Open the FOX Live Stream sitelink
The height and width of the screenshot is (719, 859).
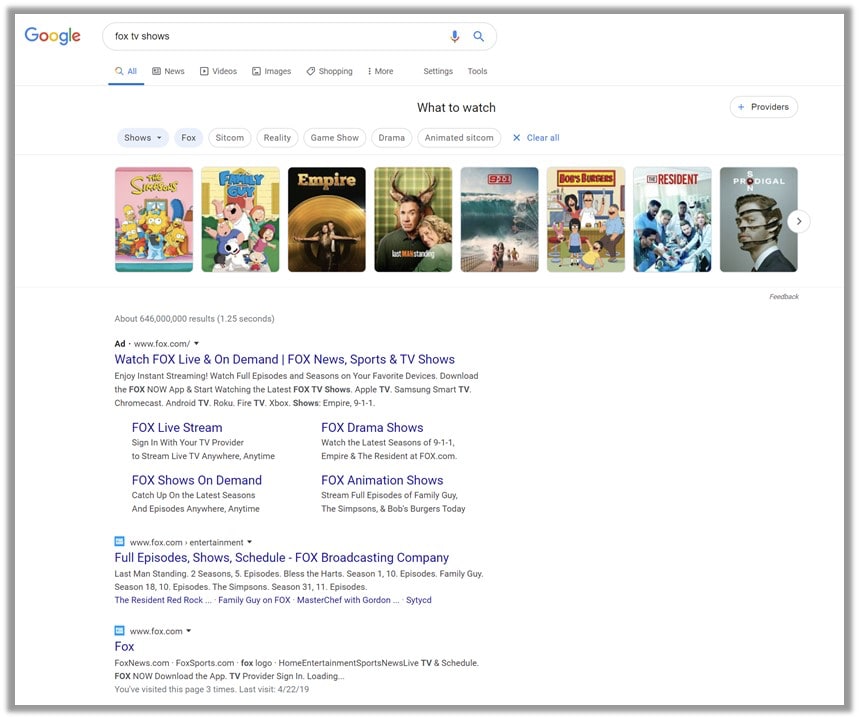(177, 427)
